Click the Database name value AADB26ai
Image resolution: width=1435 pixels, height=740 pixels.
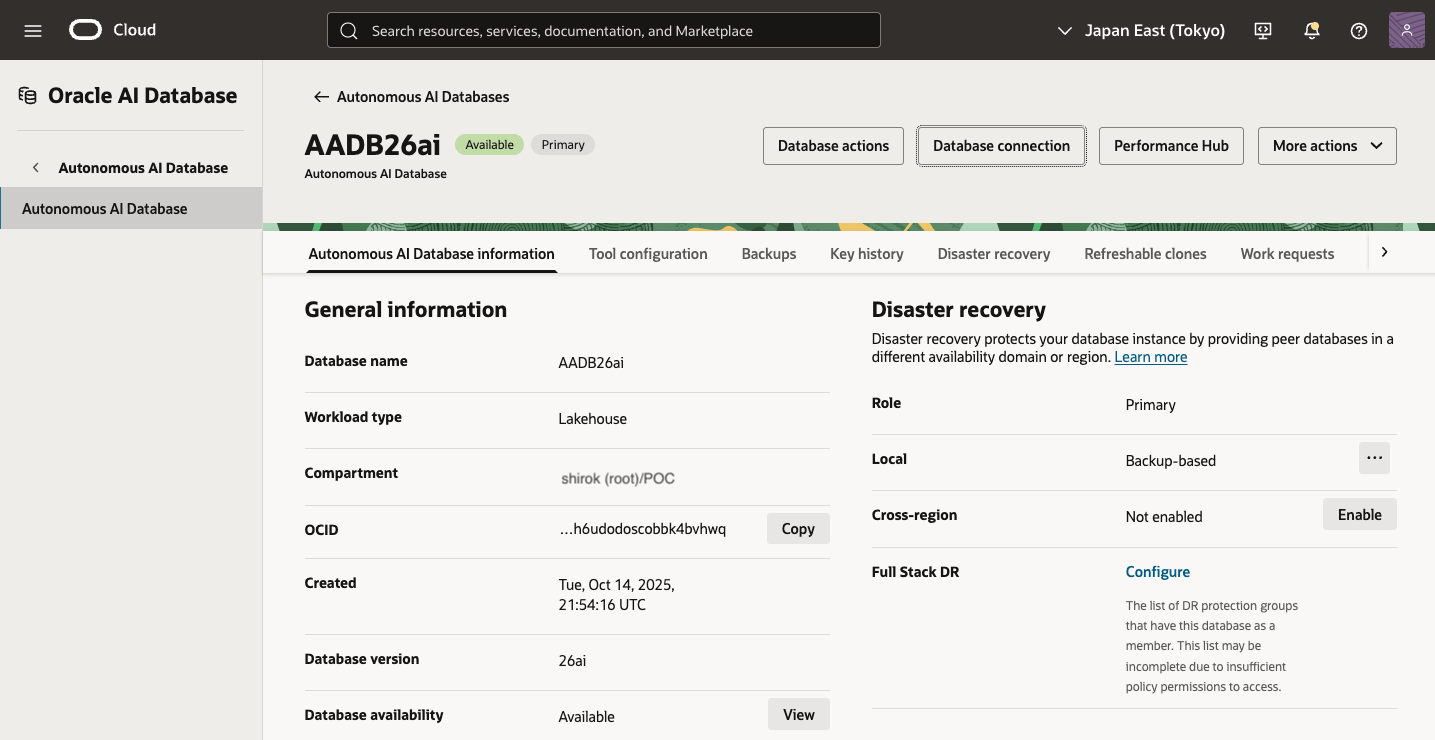591,363
